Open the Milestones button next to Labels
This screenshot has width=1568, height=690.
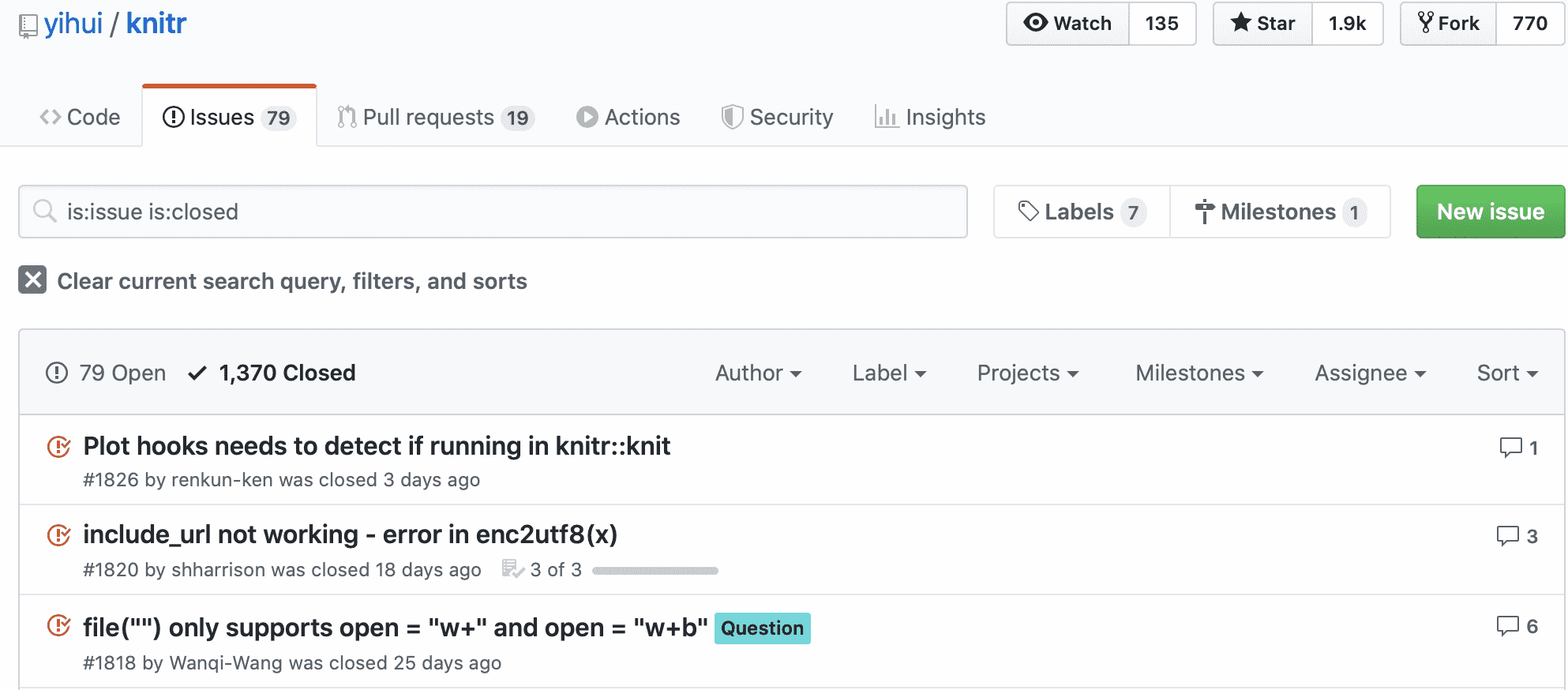click(x=1280, y=212)
